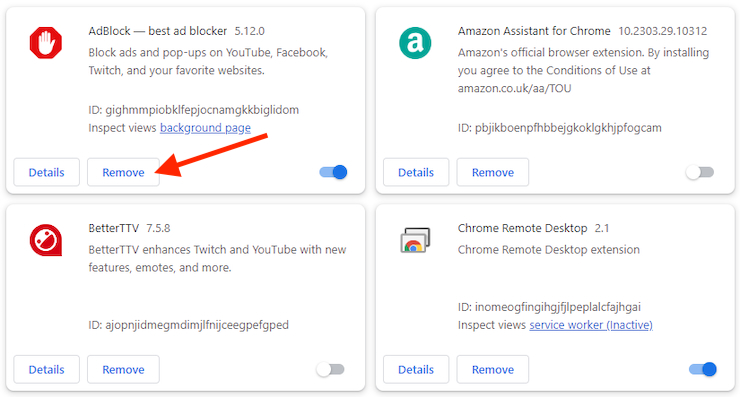Click the BetterTTV red icon
Viewport: 740px width, 397px height.
46,240
